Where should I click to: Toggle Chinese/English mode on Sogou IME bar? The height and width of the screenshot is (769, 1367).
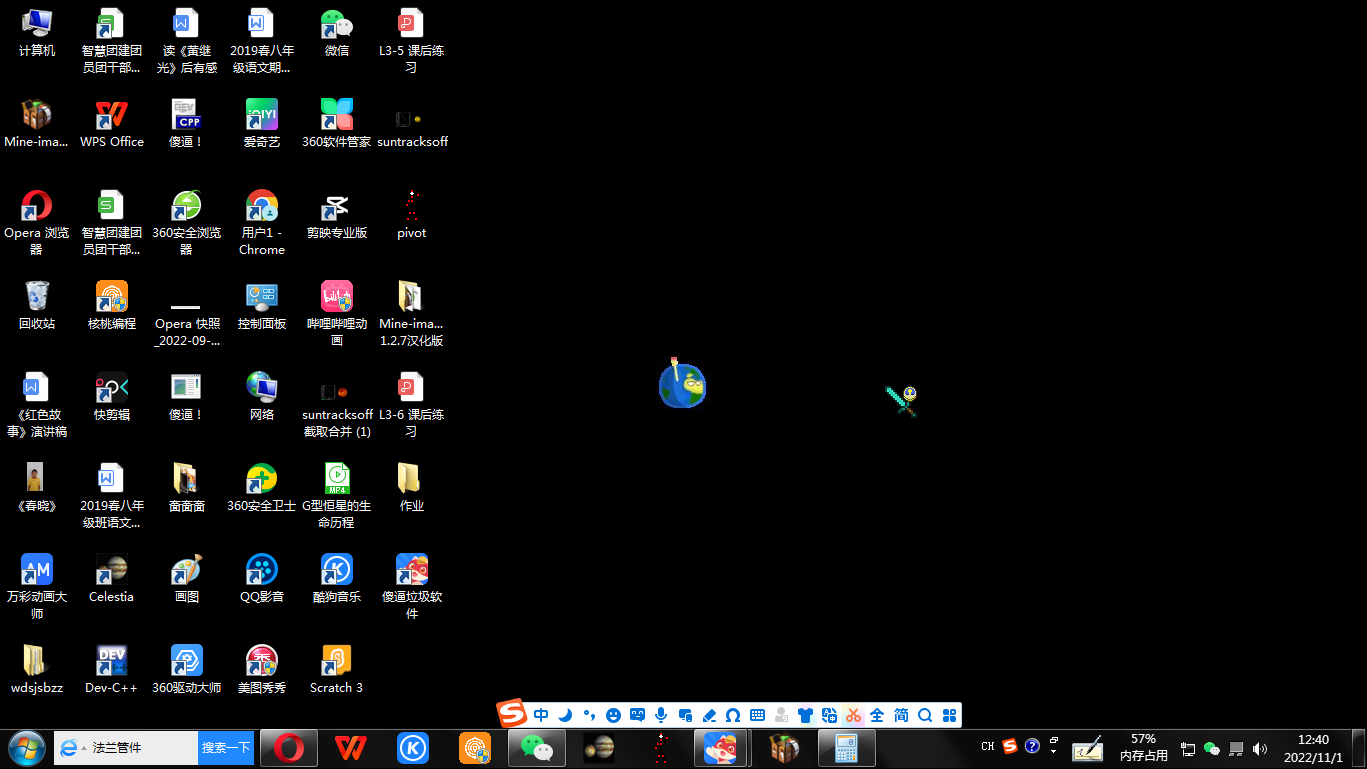(541, 715)
